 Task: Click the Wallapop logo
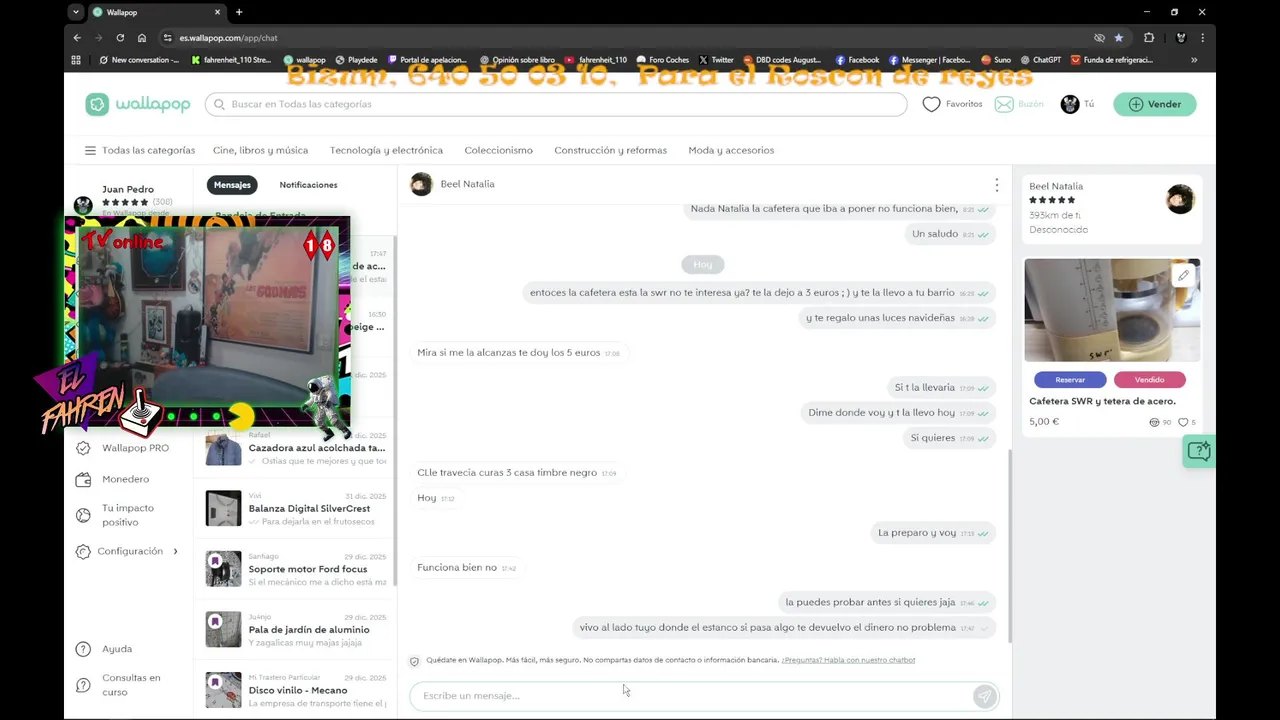pos(138,104)
